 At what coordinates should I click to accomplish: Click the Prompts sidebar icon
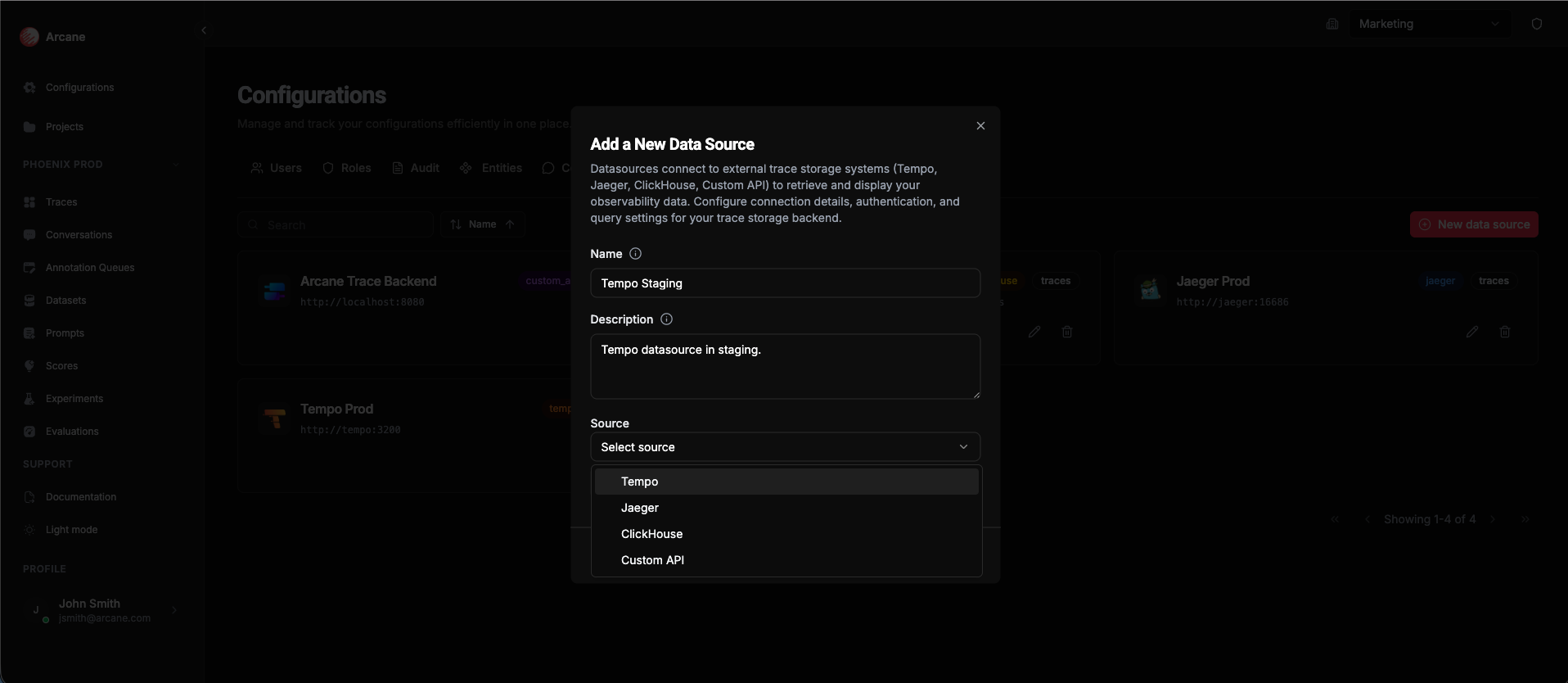pos(29,333)
